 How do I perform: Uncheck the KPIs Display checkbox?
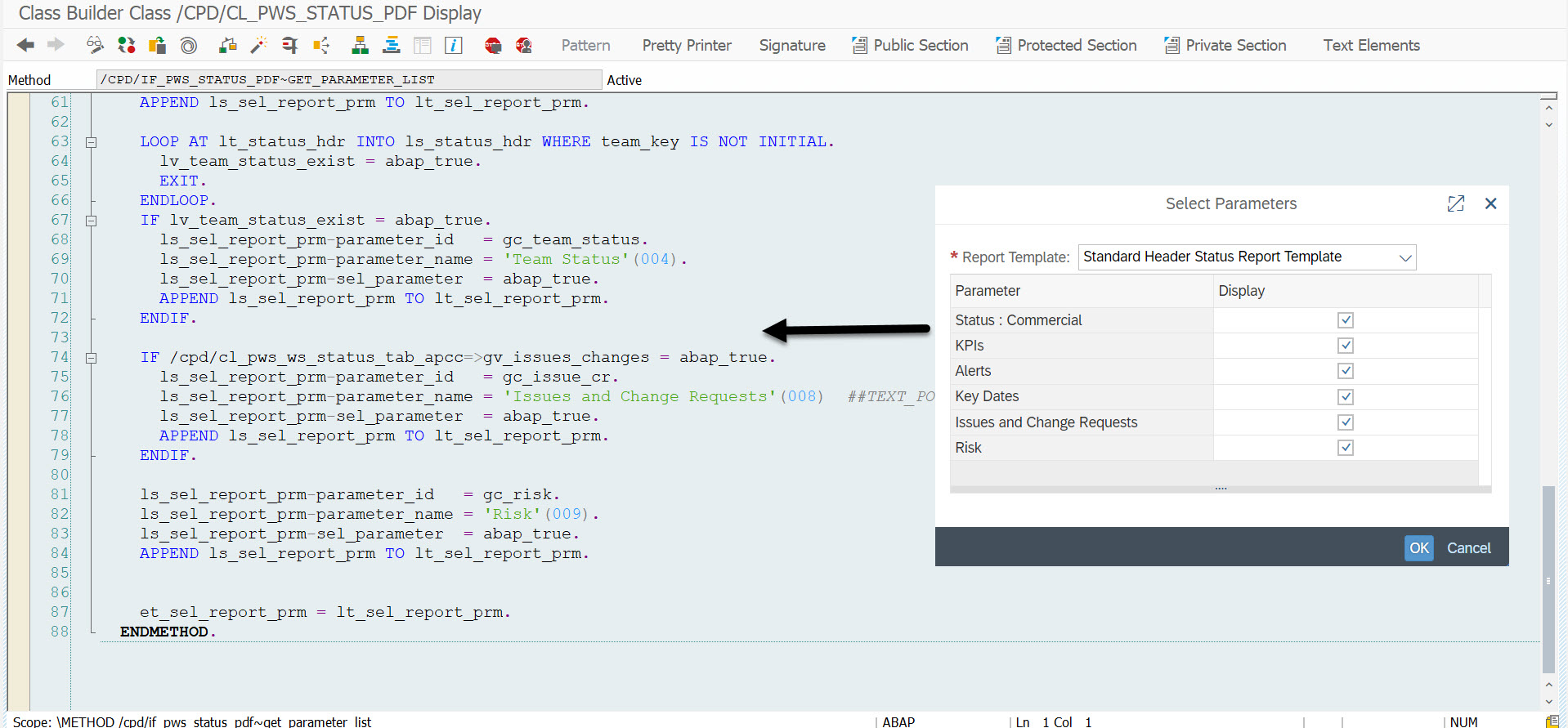click(x=1346, y=346)
